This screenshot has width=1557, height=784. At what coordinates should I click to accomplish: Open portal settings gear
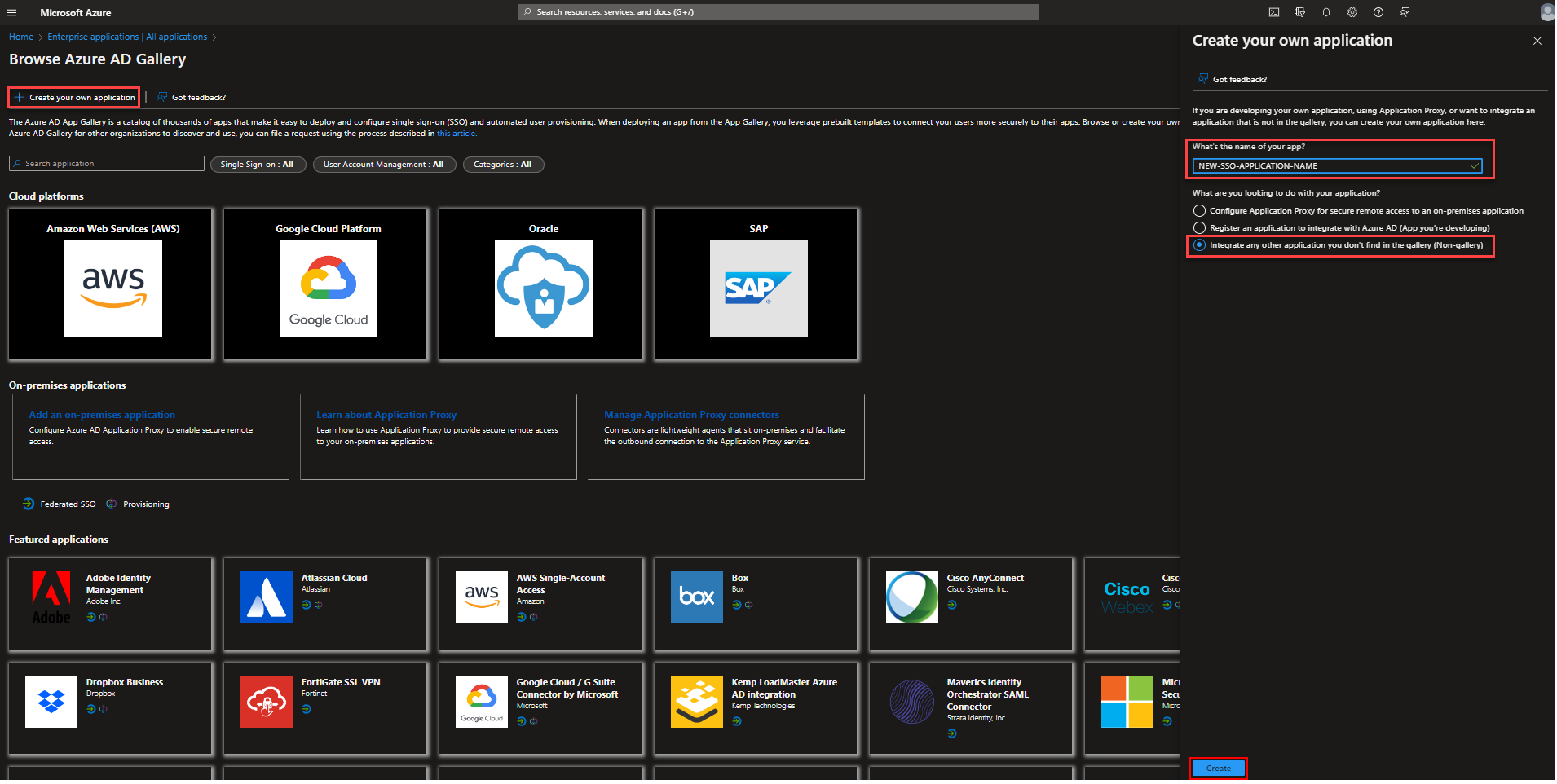click(x=1352, y=12)
